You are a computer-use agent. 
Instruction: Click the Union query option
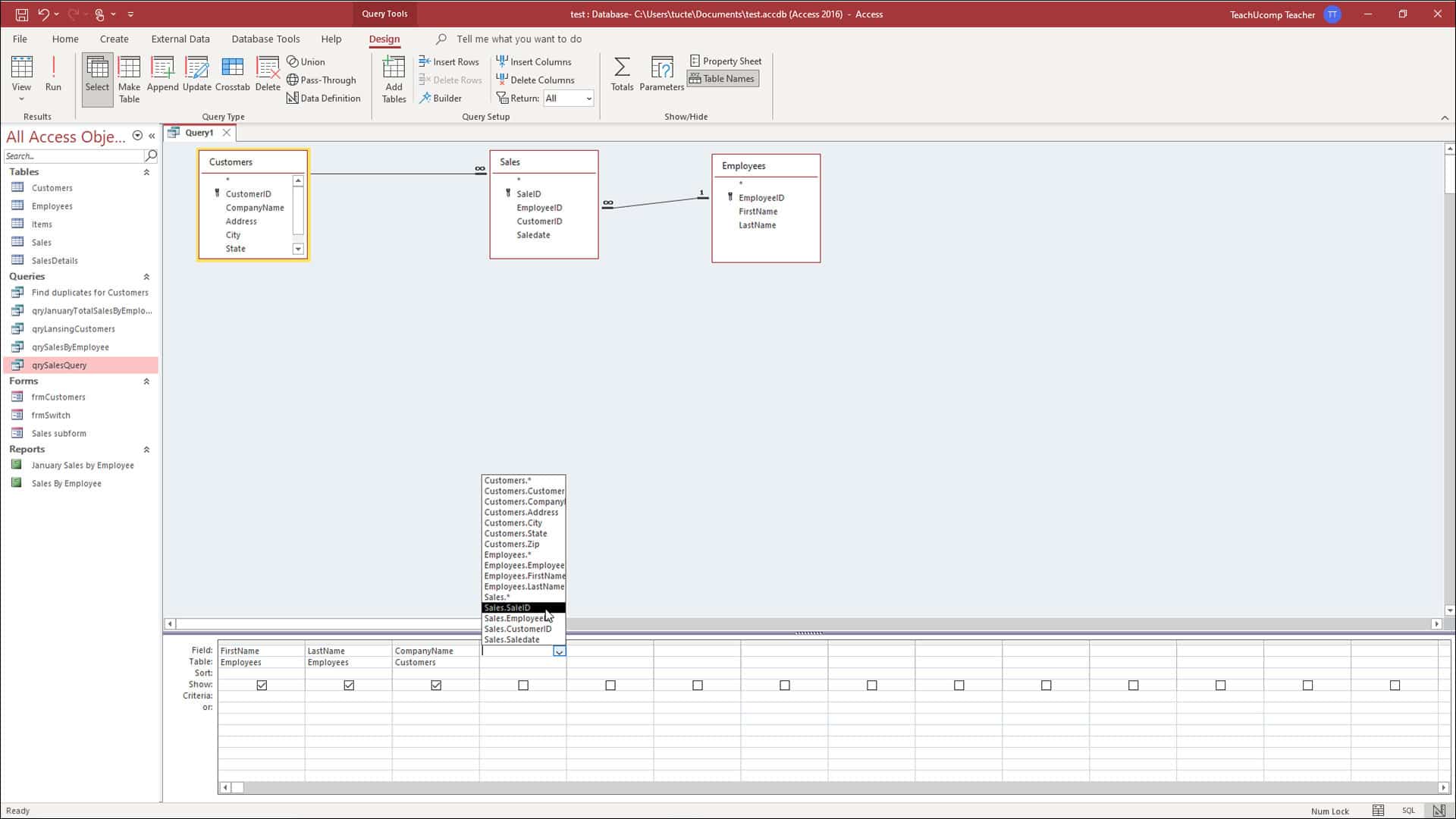[x=306, y=61]
